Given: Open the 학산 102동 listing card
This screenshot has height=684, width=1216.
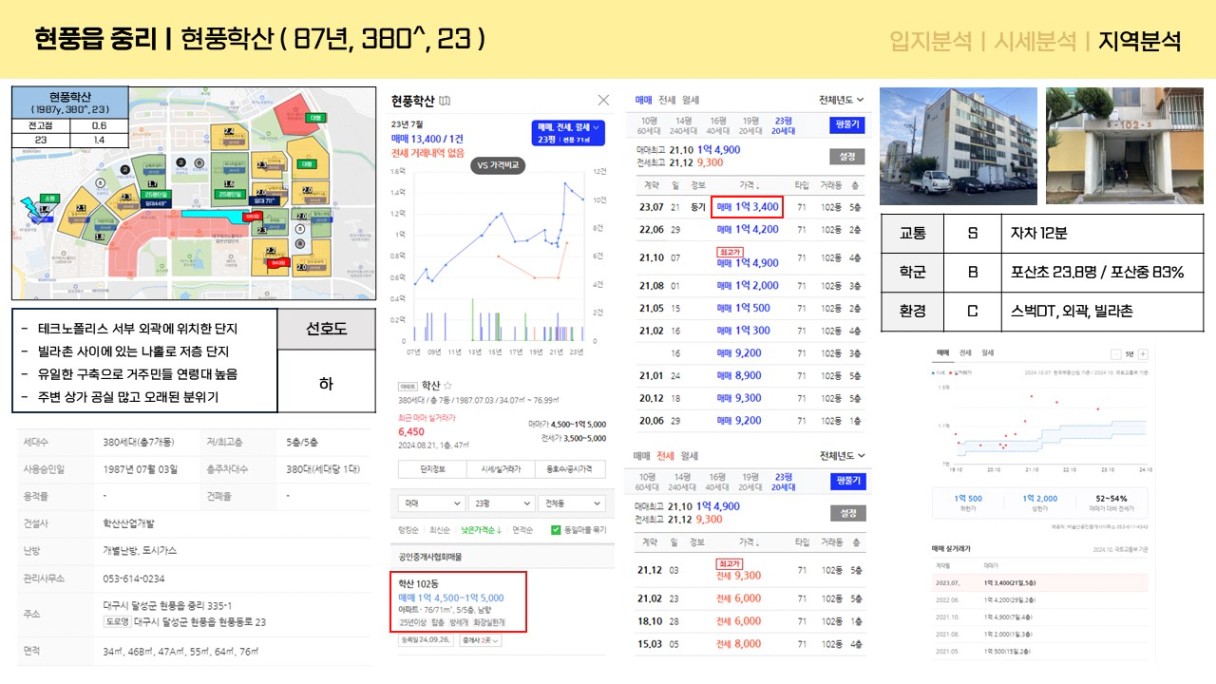Looking at the screenshot, I should pos(458,602).
